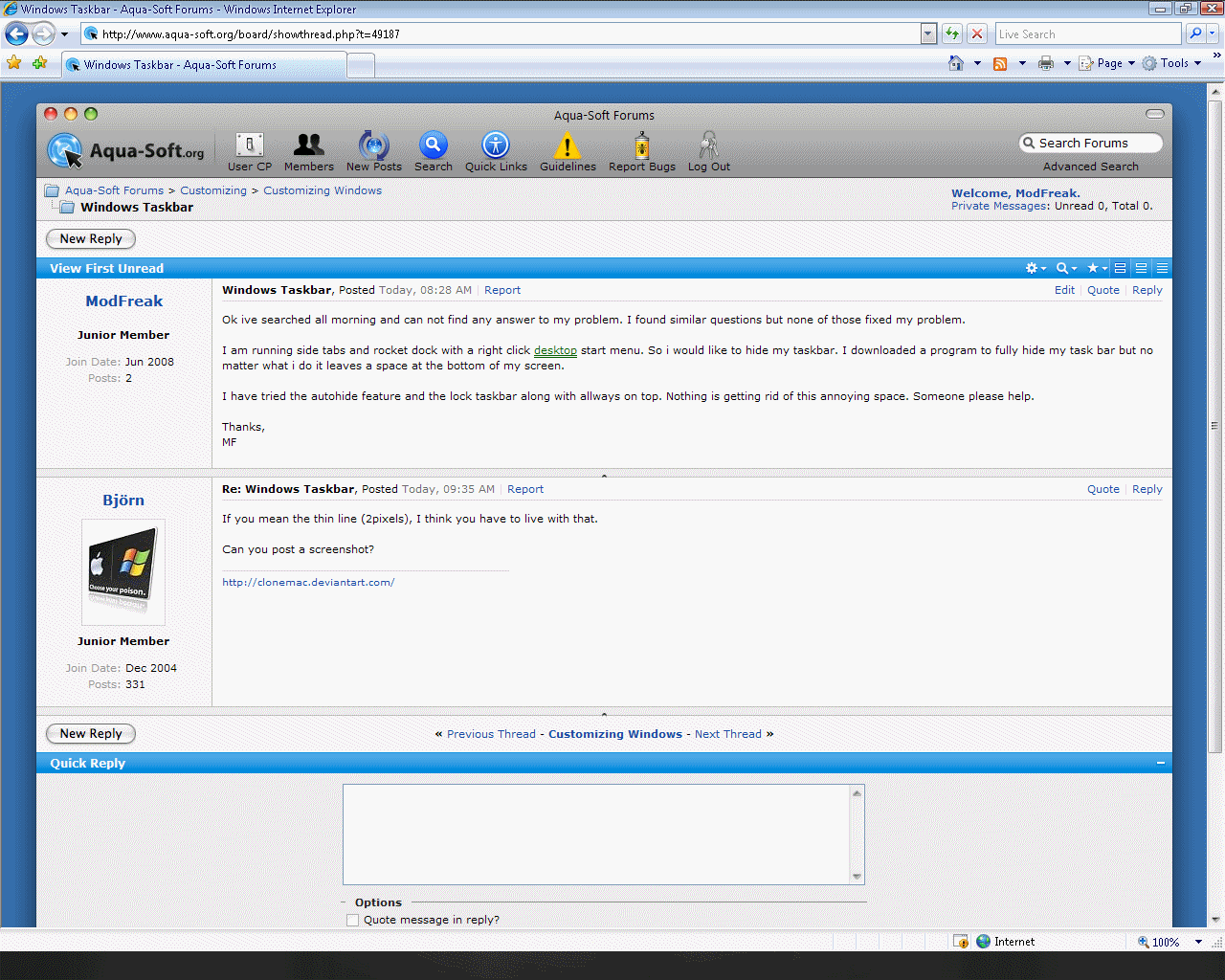1225x980 pixels.
Task: Select the Windows Taskbar browser tab
Action: pos(204,65)
